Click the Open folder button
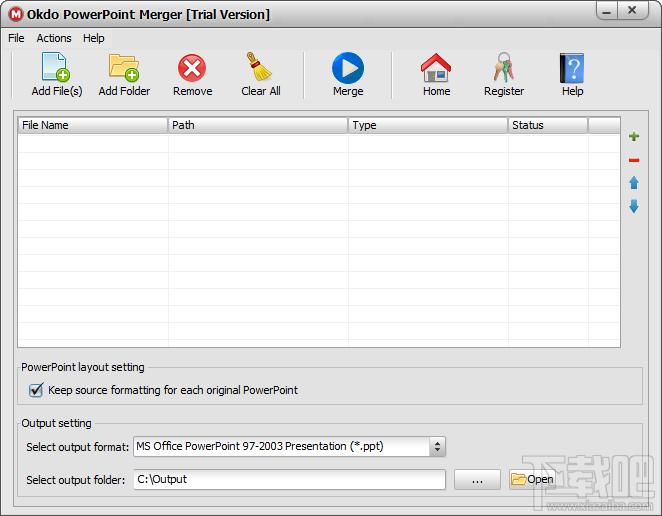This screenshot has height=516, width=662. click(532, 480)
